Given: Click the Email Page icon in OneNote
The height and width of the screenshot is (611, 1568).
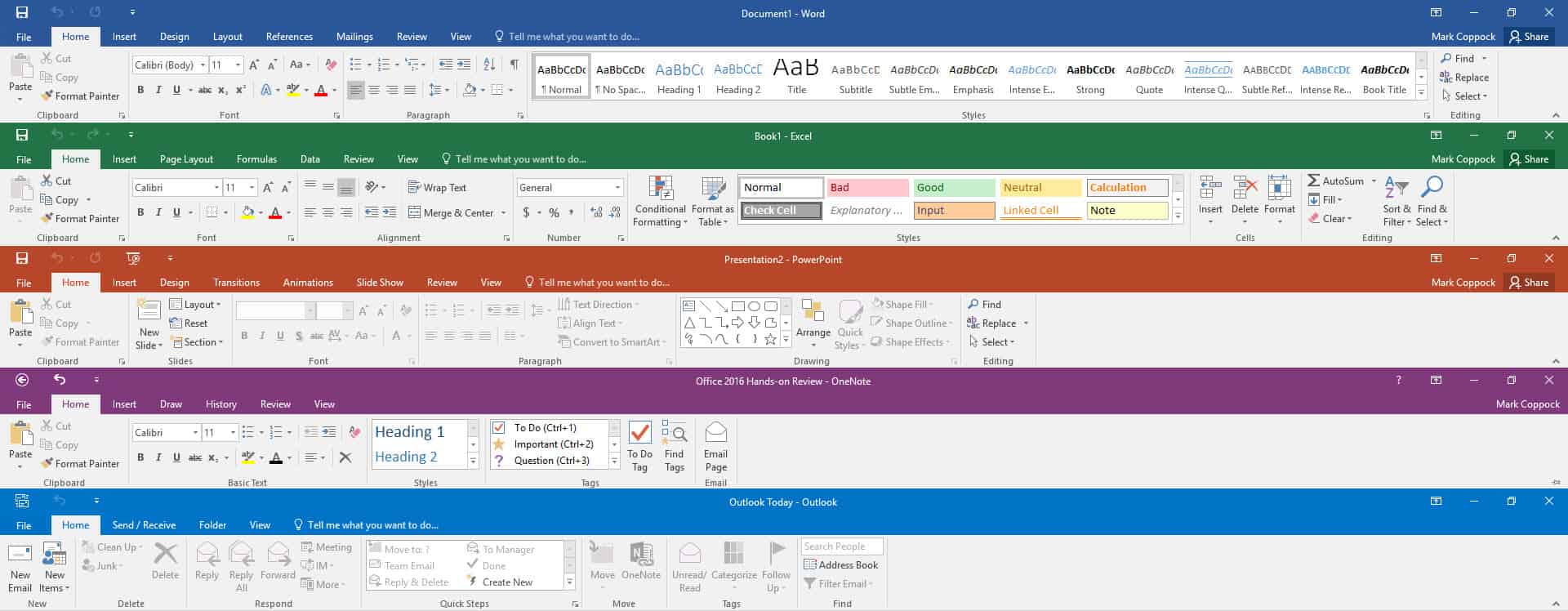Looking at the screenshot, I should point(715,433).
